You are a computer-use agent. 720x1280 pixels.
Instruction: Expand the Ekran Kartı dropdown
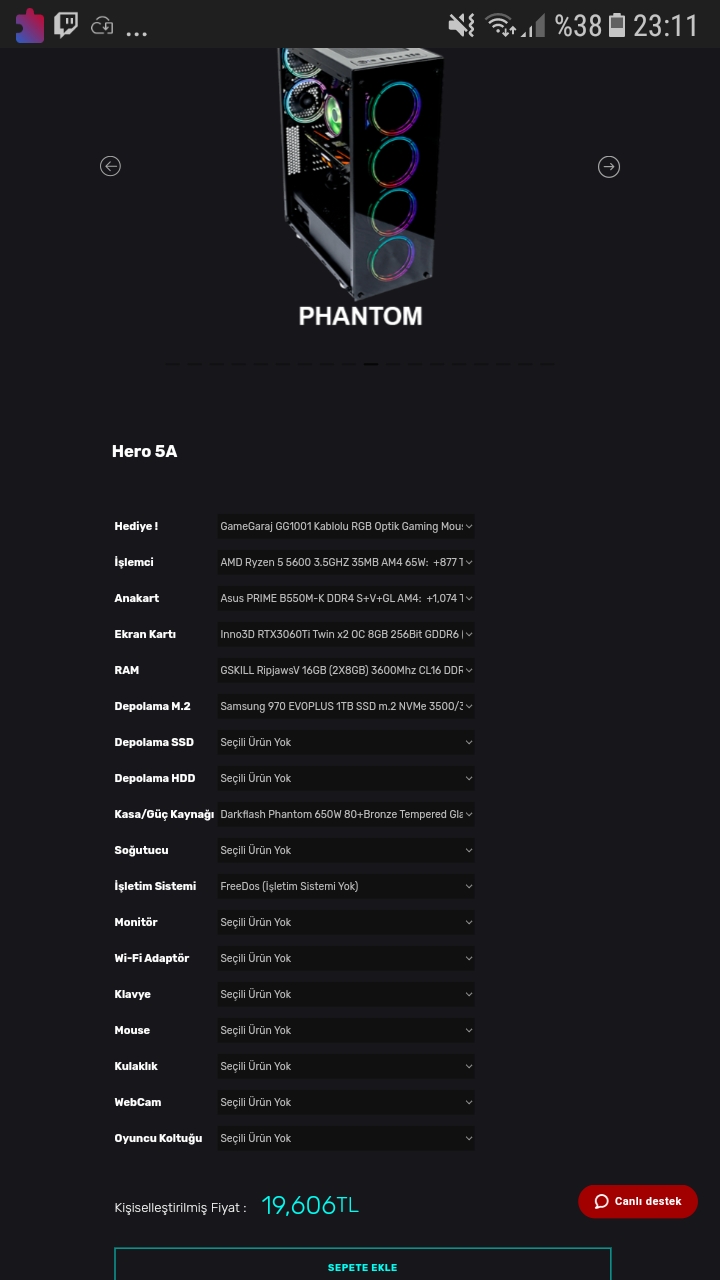point(346,634)
